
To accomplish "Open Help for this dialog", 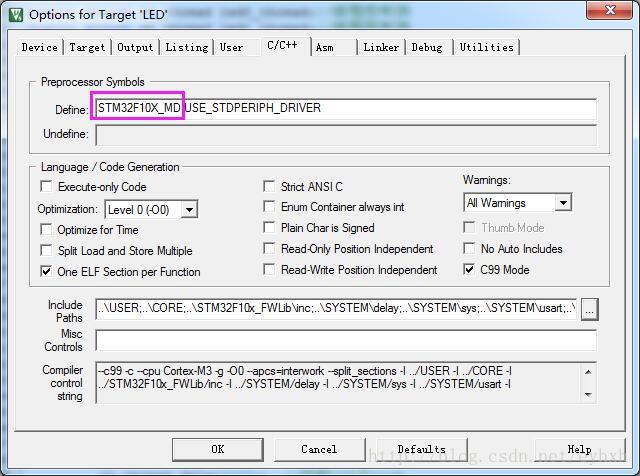I will coord(579,449).
